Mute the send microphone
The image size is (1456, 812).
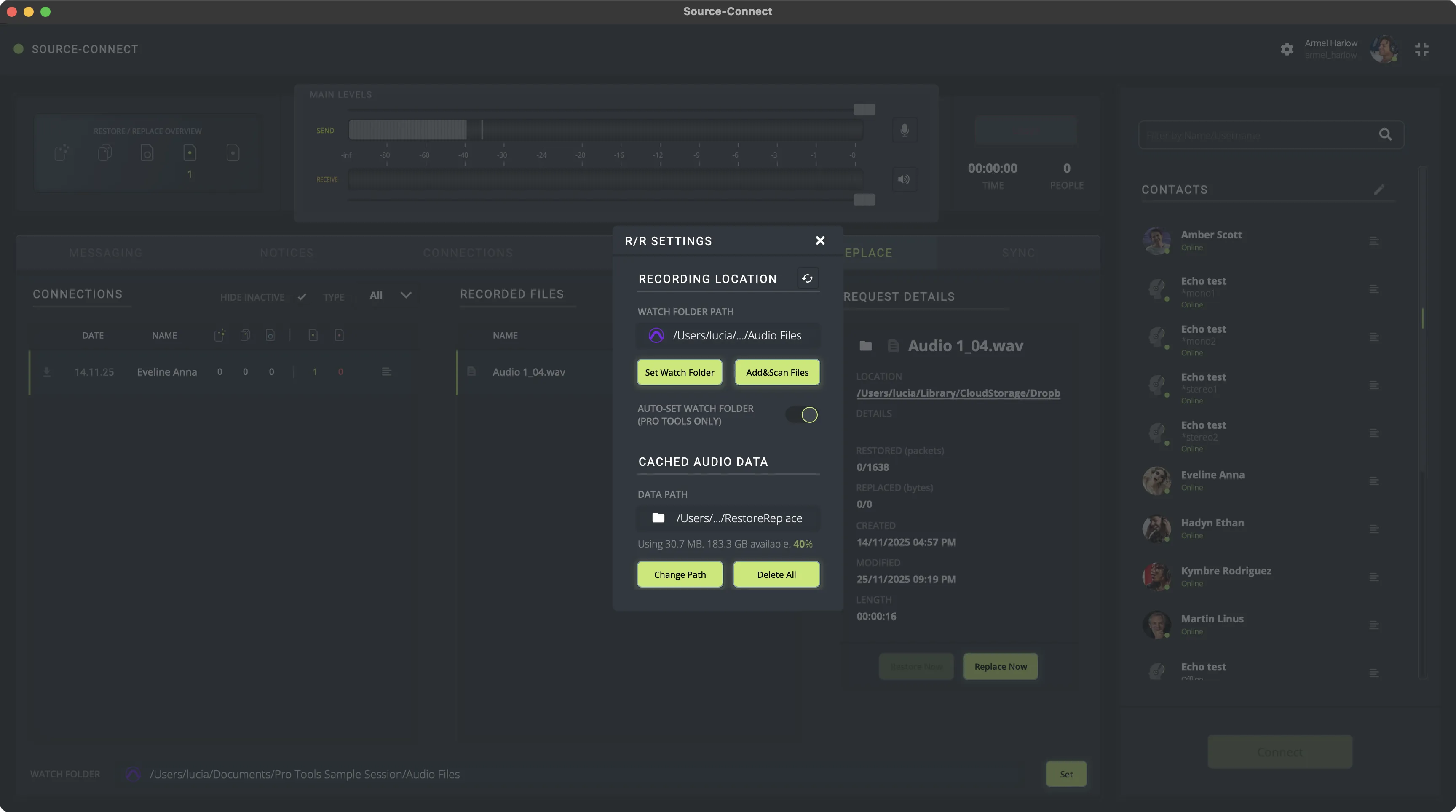coord(905,131)
